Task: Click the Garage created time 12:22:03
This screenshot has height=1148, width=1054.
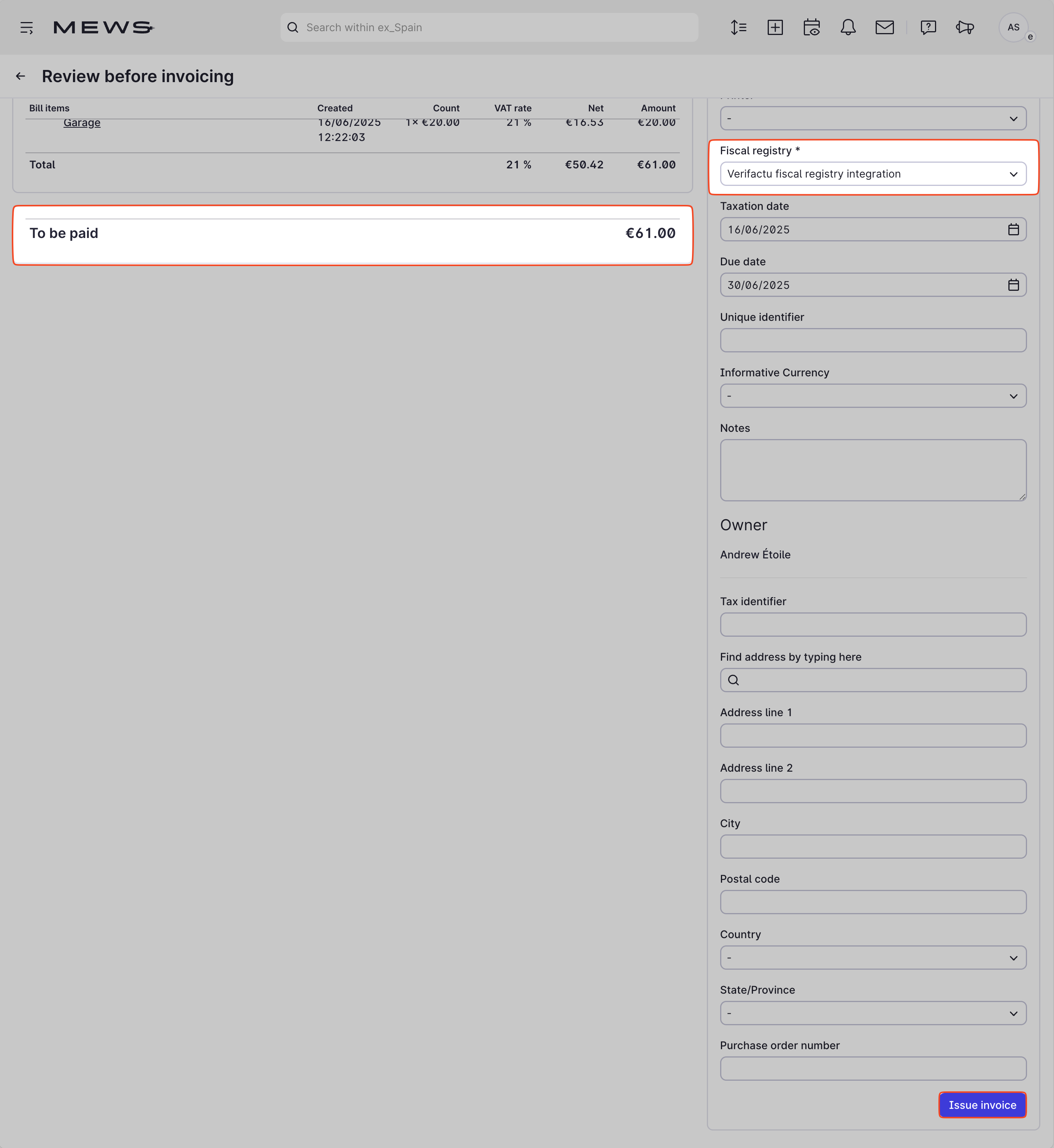Action: [x=341, y=138]
